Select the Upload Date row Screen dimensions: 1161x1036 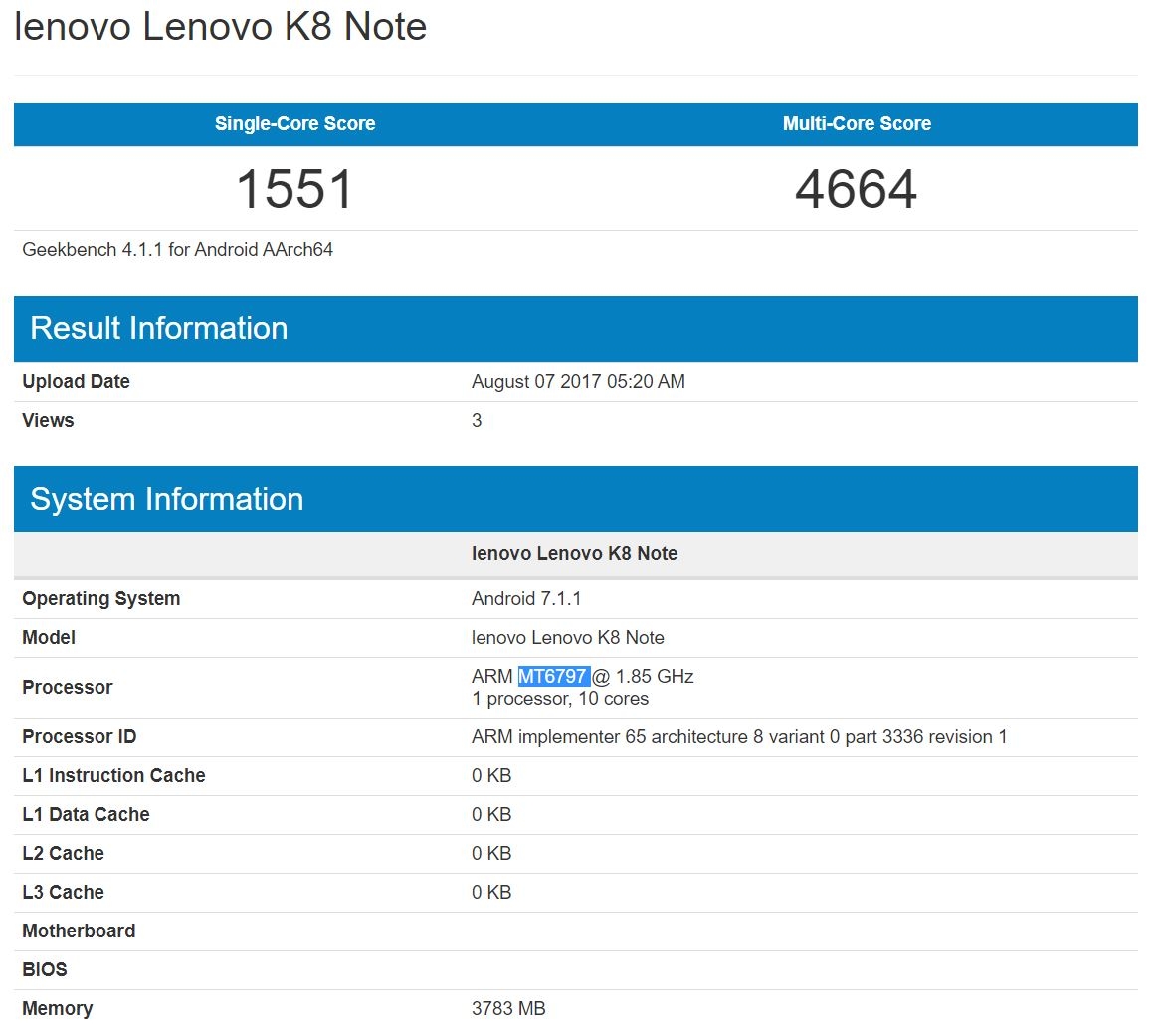[x=76, y=381]
